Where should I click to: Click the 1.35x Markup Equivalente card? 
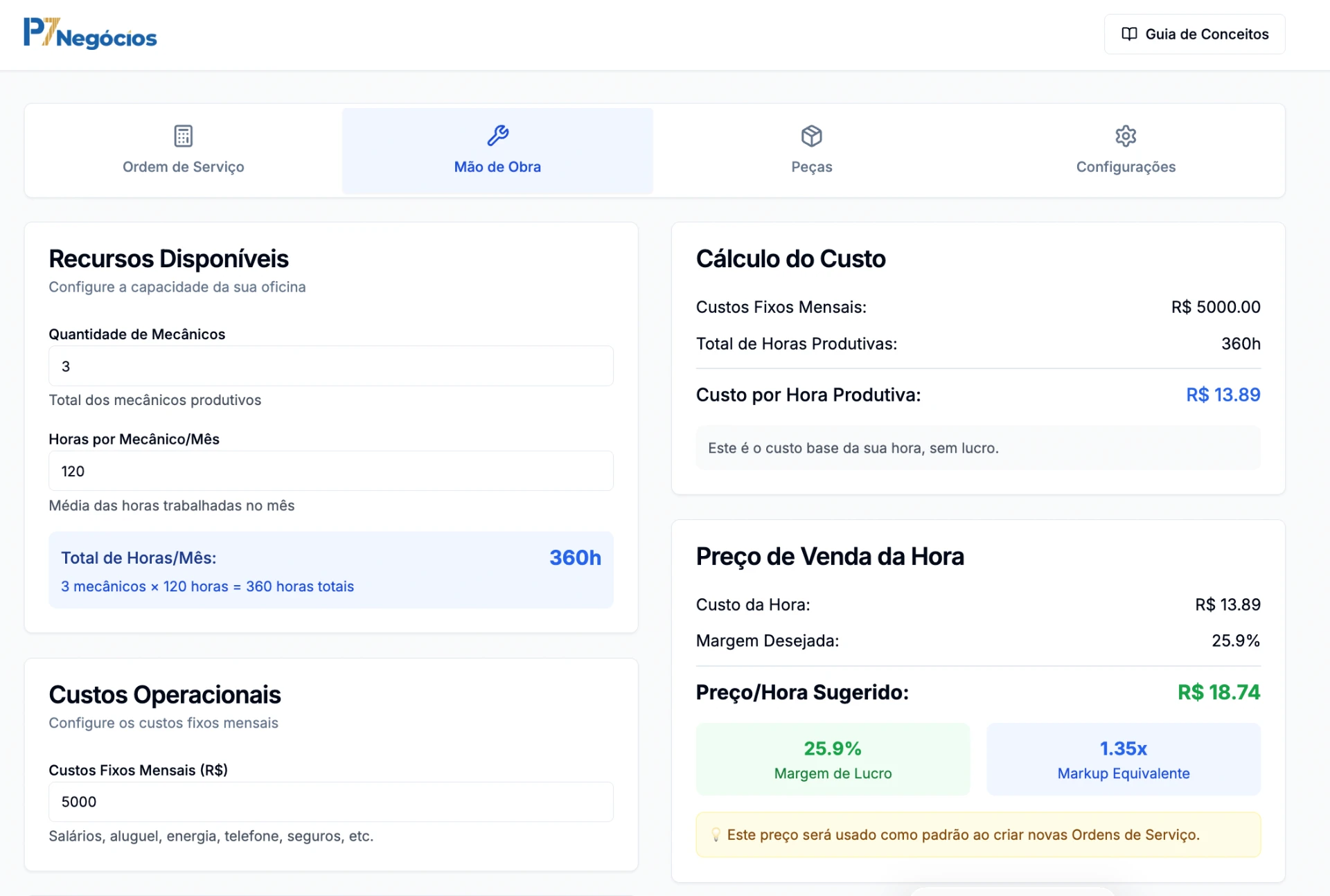click(1124, 759)
